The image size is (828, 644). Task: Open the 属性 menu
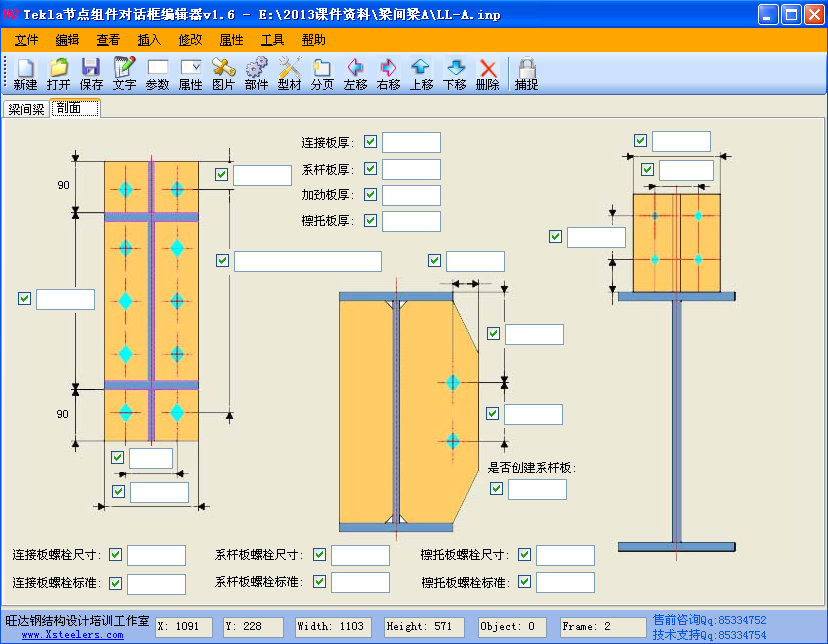(x=231, y=40)
